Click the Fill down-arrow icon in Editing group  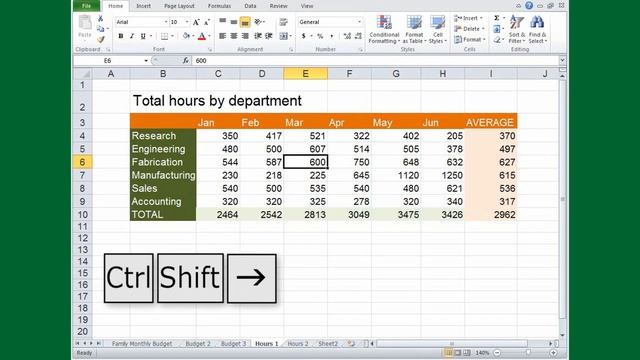(497, 29)
